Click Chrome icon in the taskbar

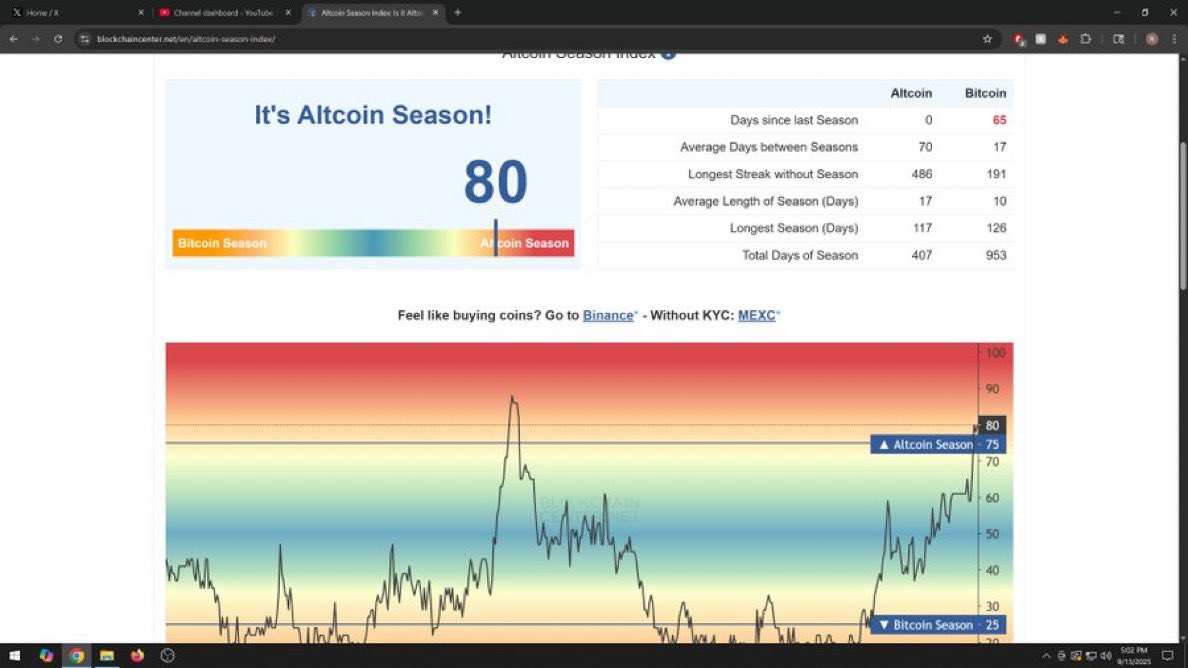coord(77,655)
